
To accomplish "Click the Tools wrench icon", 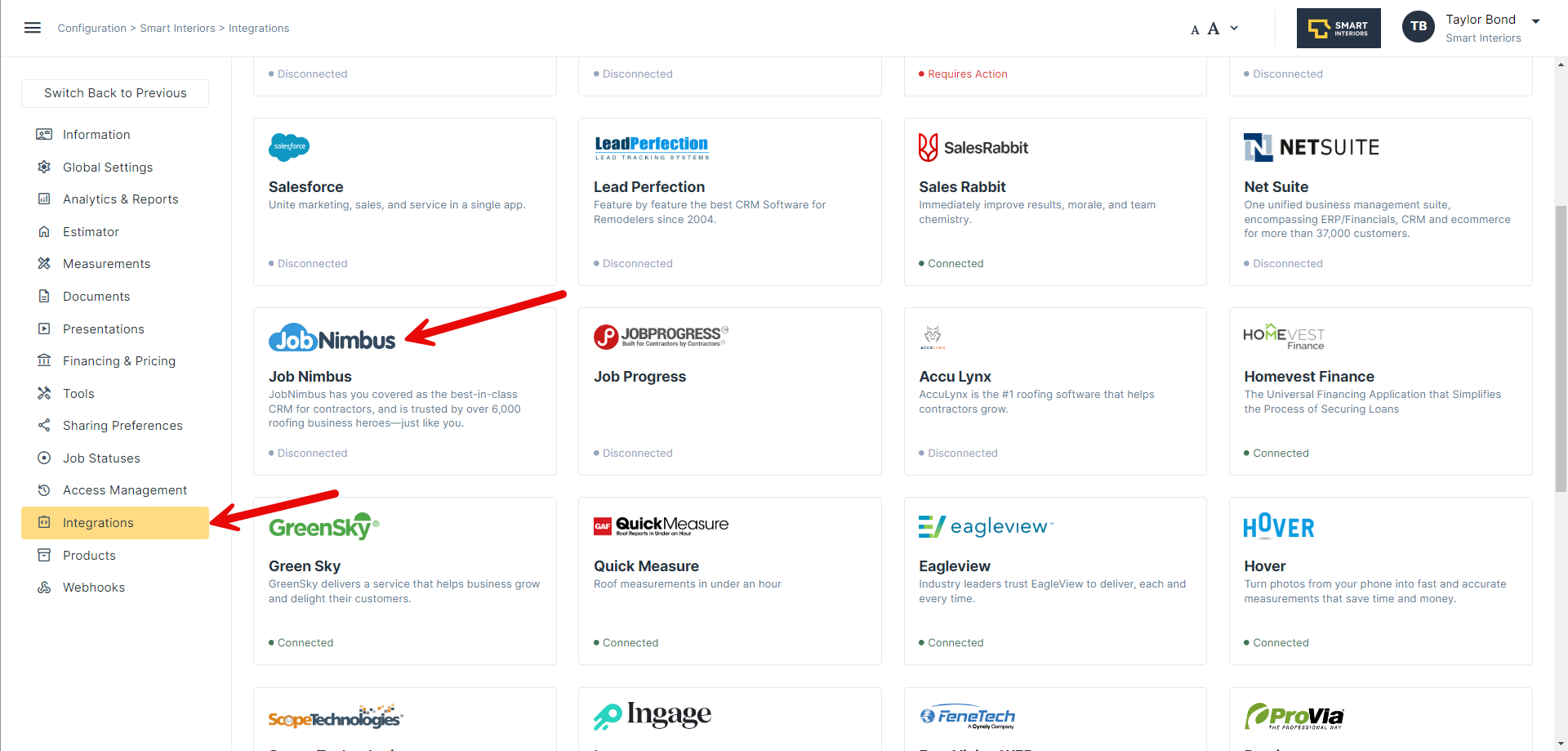I will coord(44,393).
